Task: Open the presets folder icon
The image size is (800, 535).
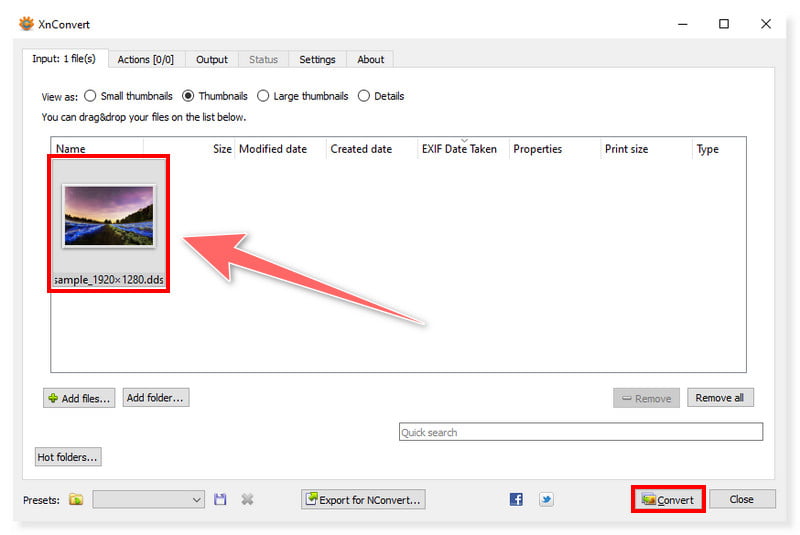Action: (x=76, y=499)
